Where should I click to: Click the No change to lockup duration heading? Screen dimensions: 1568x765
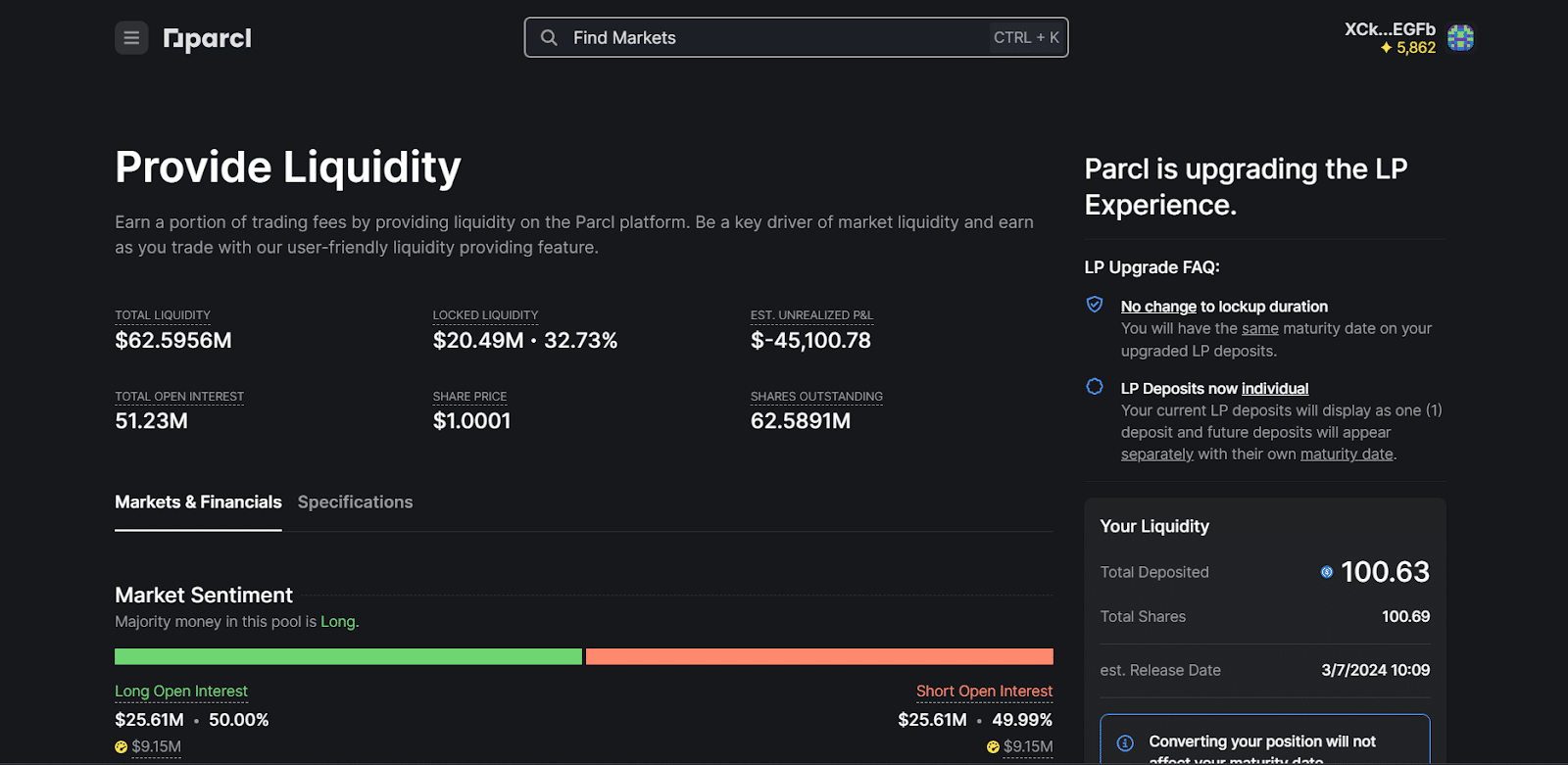(1224, 307)
